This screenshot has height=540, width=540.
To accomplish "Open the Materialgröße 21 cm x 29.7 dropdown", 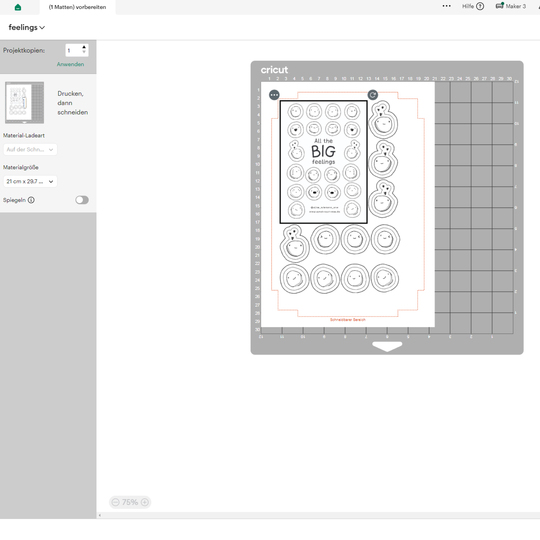I will coord(30,181).
